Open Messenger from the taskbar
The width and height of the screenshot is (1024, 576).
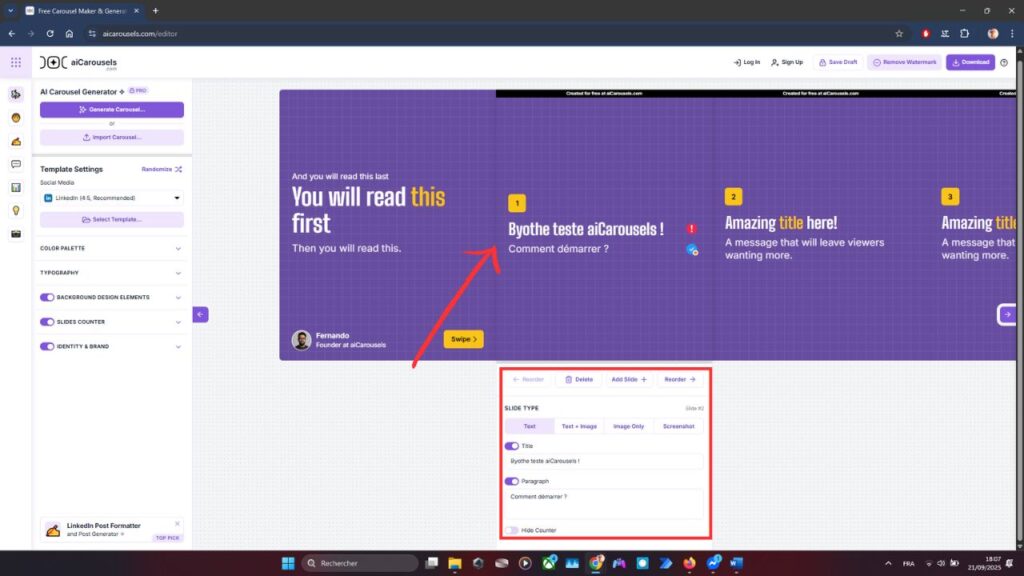[713, 563]
